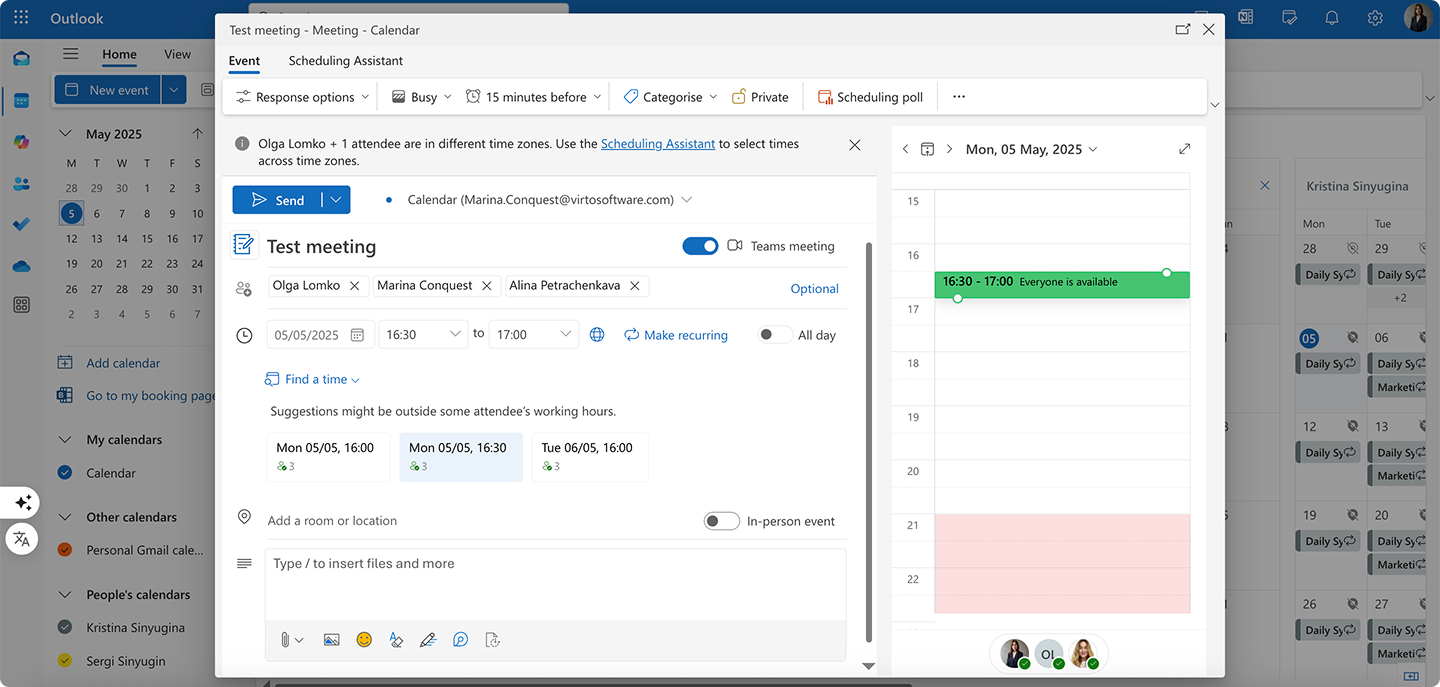This screenshot has height=687, width=1440.
Task: Turn off the Teams meeting toggle
Action: coord(700,246)
